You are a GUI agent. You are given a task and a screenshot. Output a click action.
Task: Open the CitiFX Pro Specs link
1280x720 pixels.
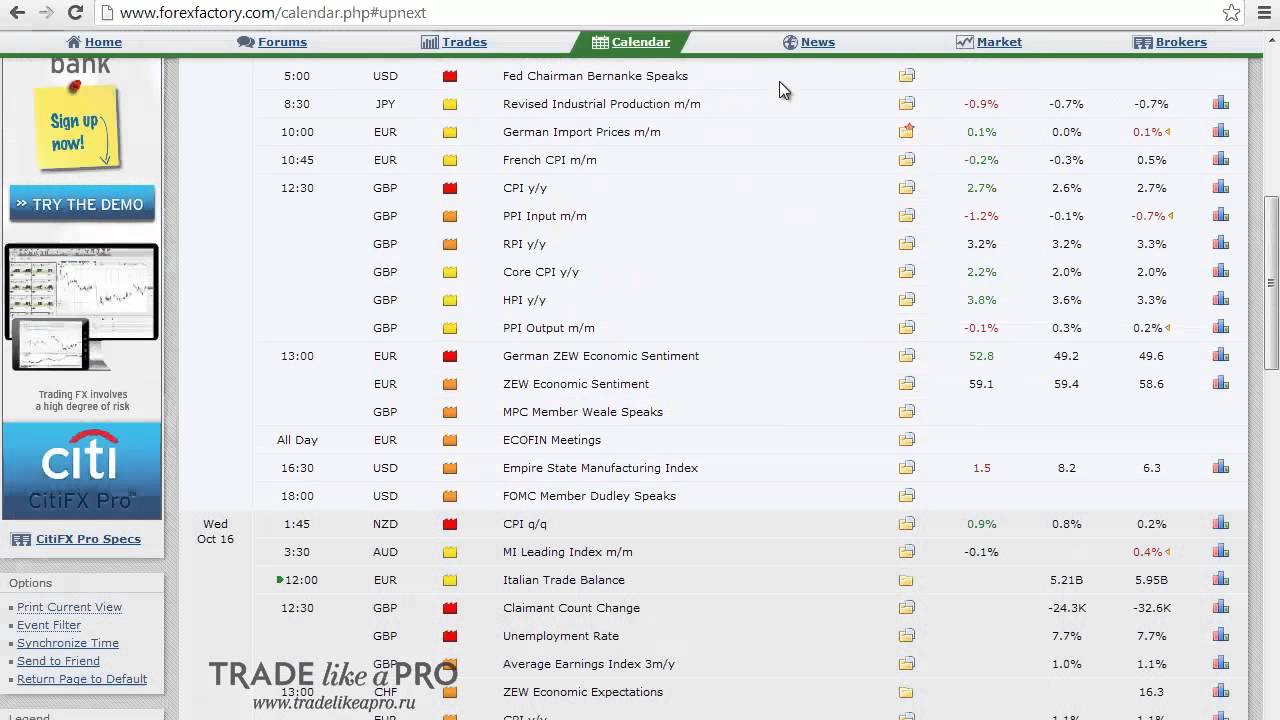[88, 539]
